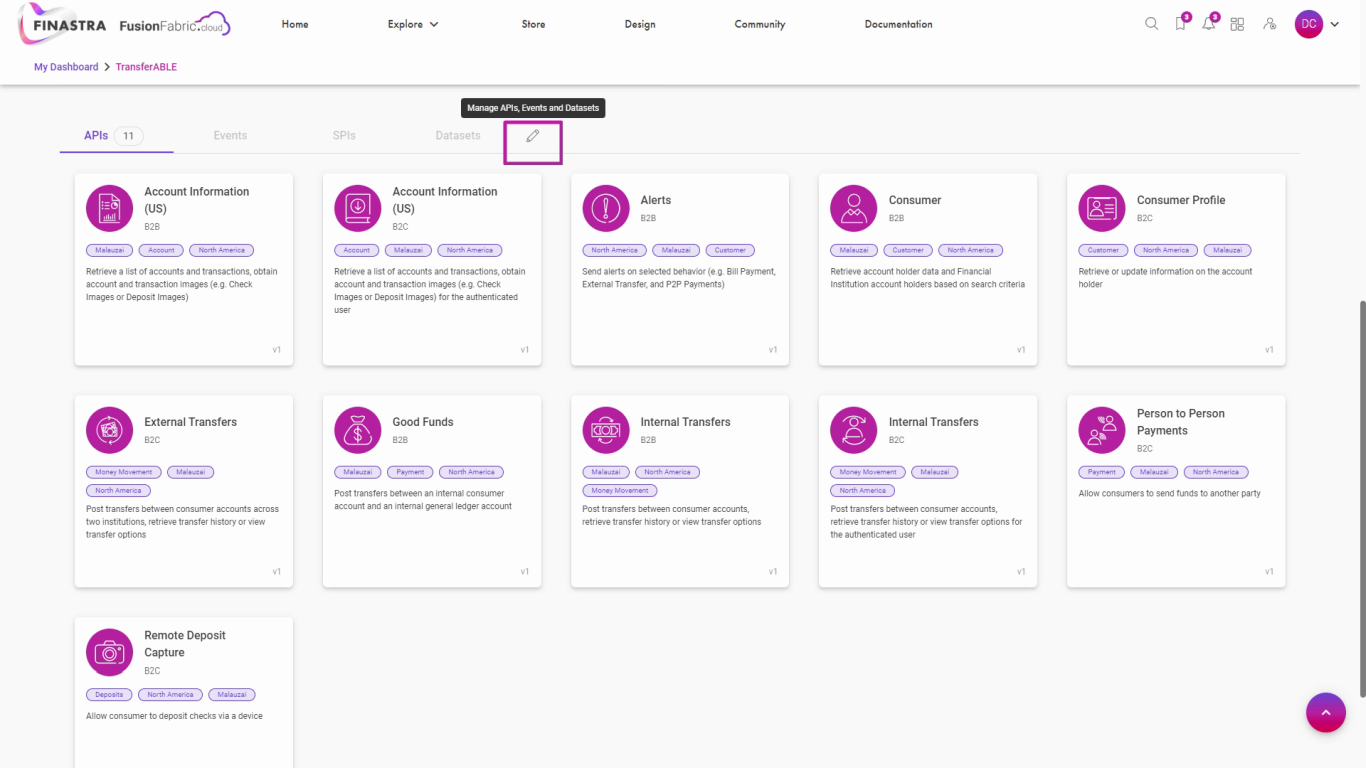Screen dimensions: 1366x768
Task: Open the dashboard grid icon in header
Action: tap(1237, 24)
